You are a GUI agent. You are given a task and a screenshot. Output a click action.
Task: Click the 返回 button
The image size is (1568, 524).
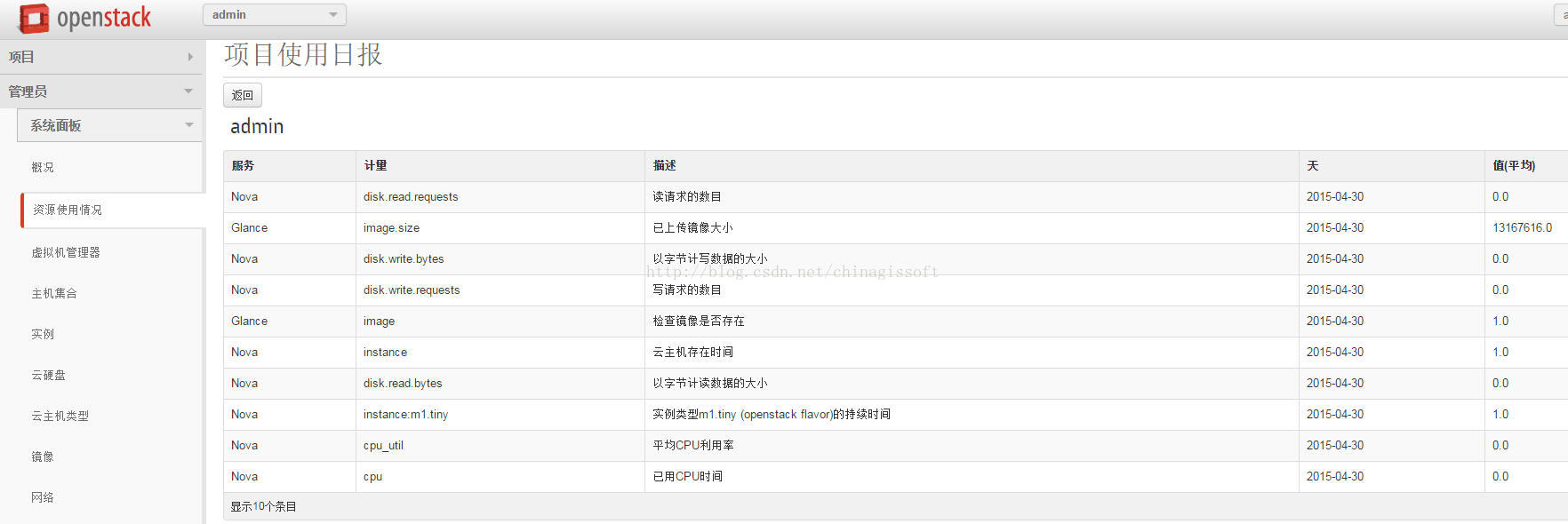tap(243, 95)
